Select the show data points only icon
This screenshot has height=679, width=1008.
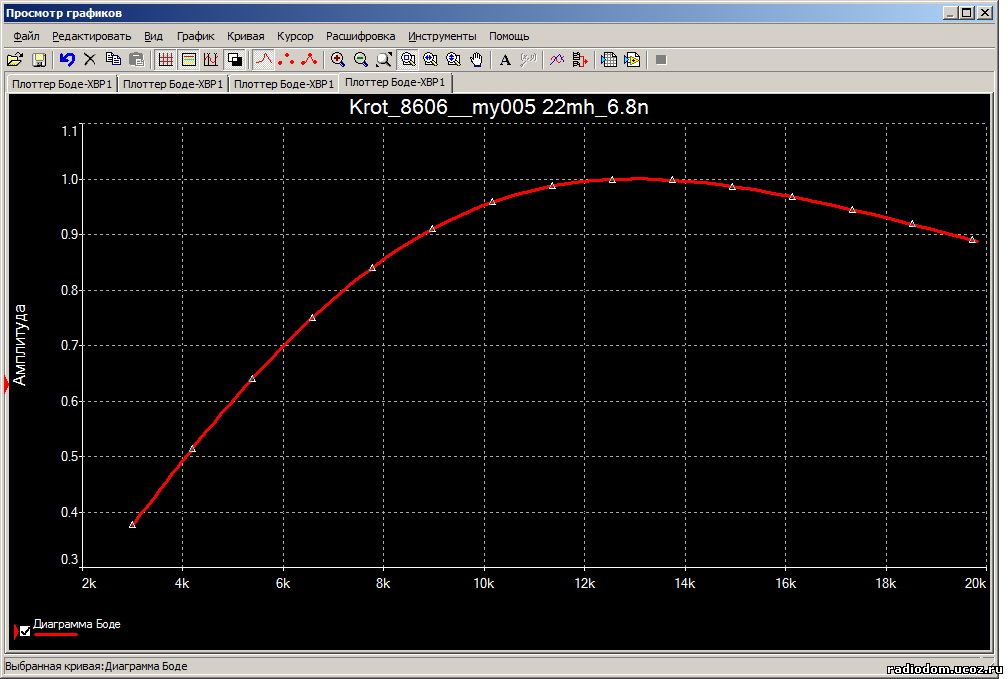(x=286, y=60)
